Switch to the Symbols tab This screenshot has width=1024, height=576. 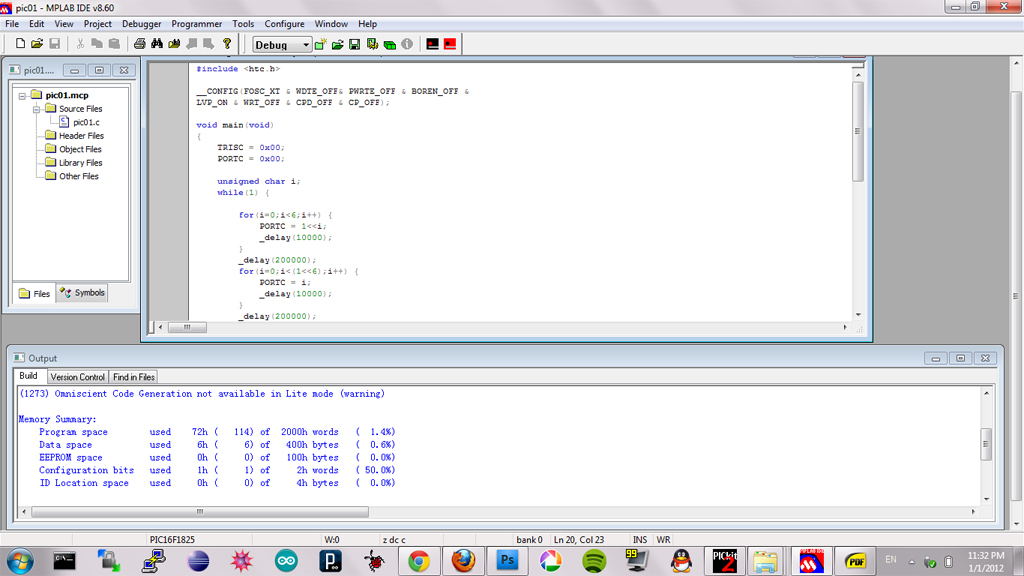point(82,293)
